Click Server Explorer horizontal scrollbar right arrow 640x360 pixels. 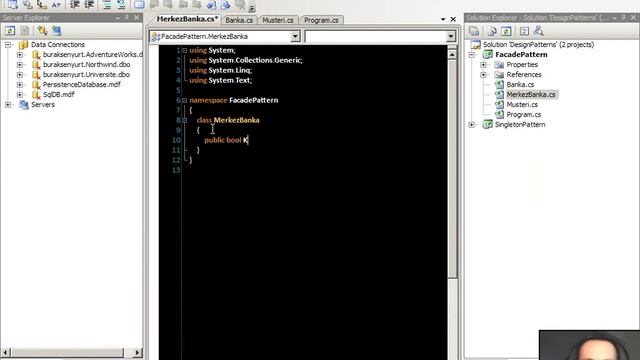pos(137,352)
